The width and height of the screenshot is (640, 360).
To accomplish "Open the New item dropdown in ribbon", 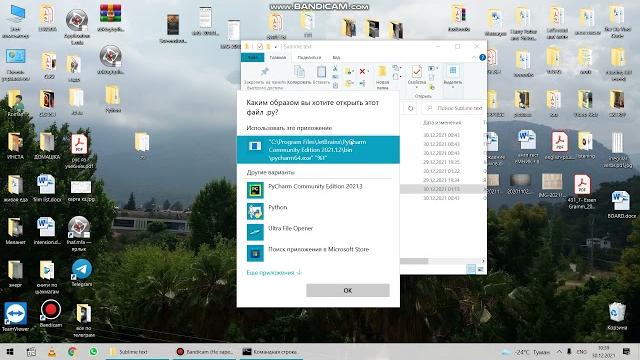I will point(396,68).
